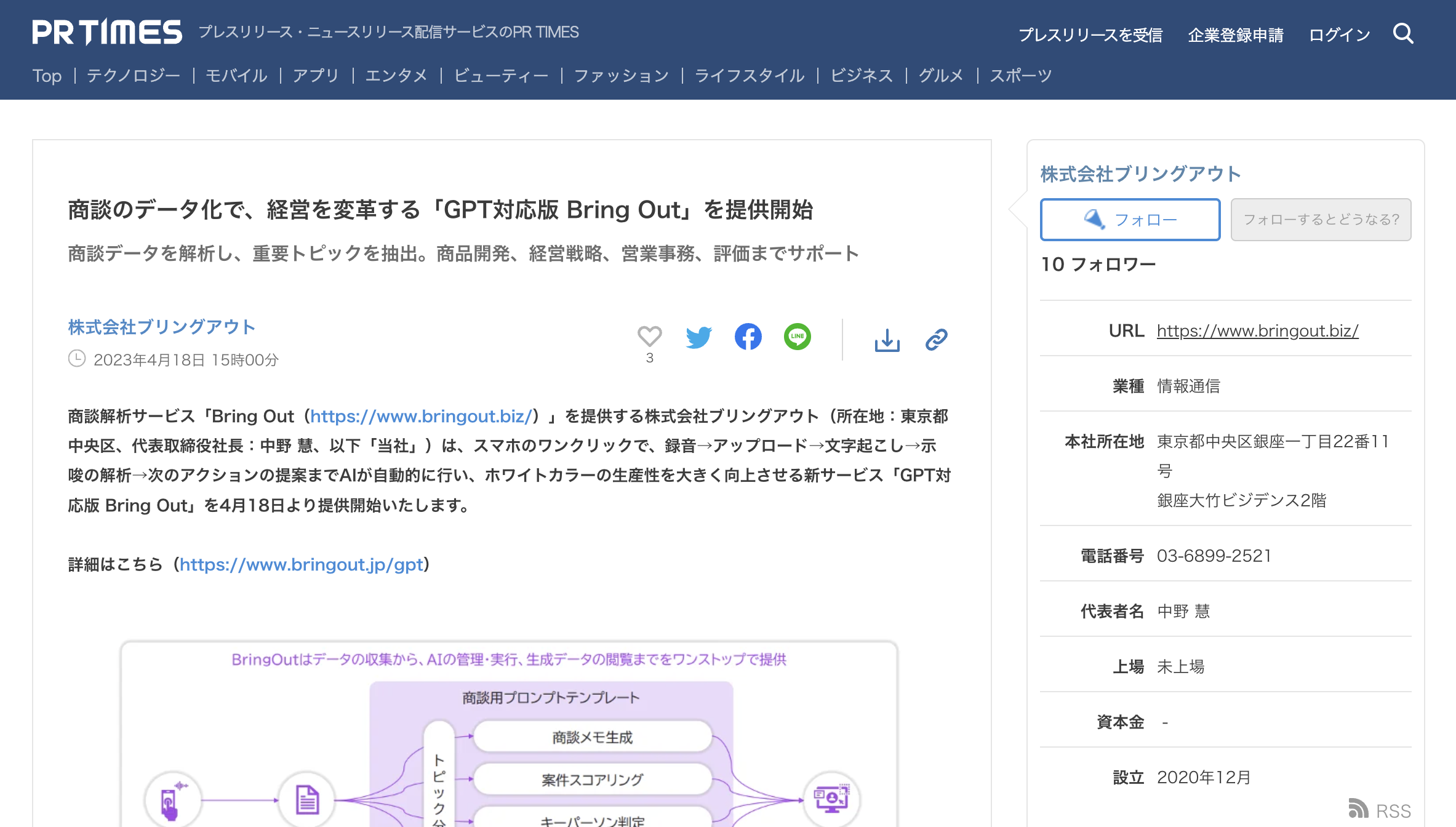Open https://www.bringout.jp/gpt details link
1456x827 pixels.
tap(302, 564)
